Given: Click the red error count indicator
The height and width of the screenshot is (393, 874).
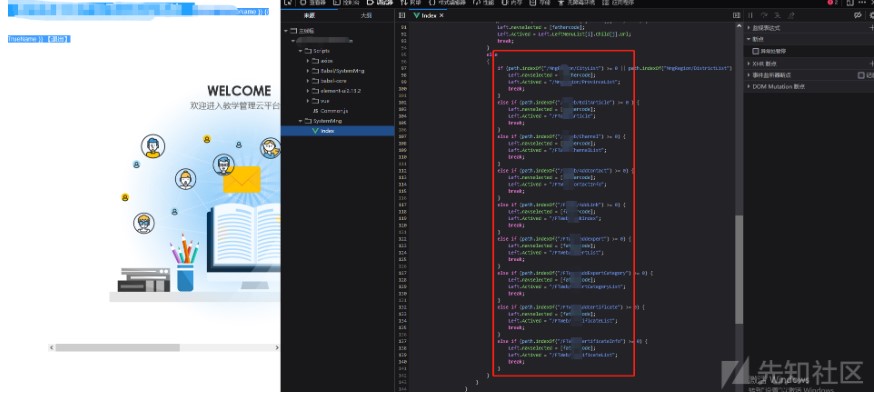Looking at the screenshot, I should click(832, 3).
